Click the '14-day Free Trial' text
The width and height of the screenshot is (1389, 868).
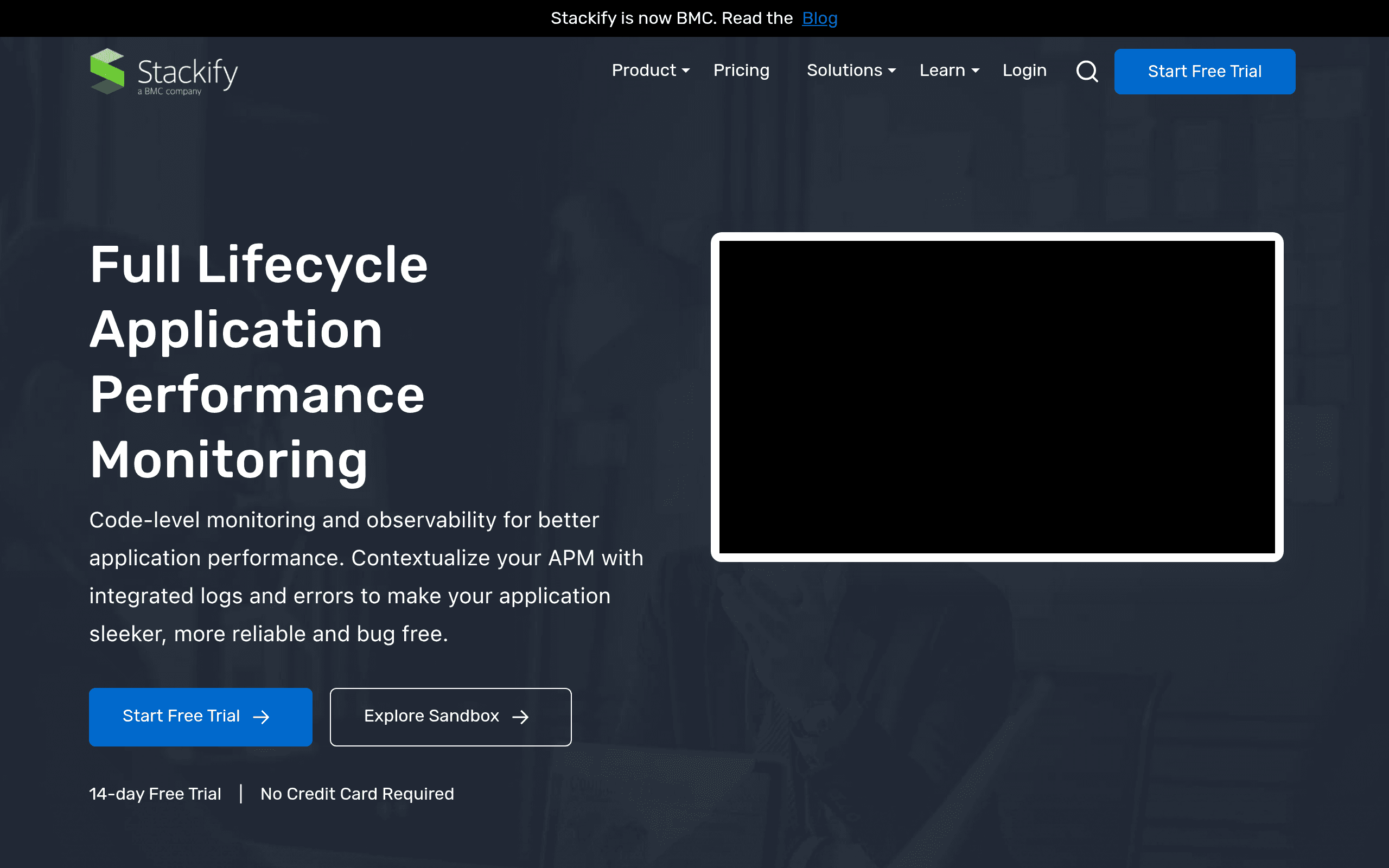[x=155, y=793]
